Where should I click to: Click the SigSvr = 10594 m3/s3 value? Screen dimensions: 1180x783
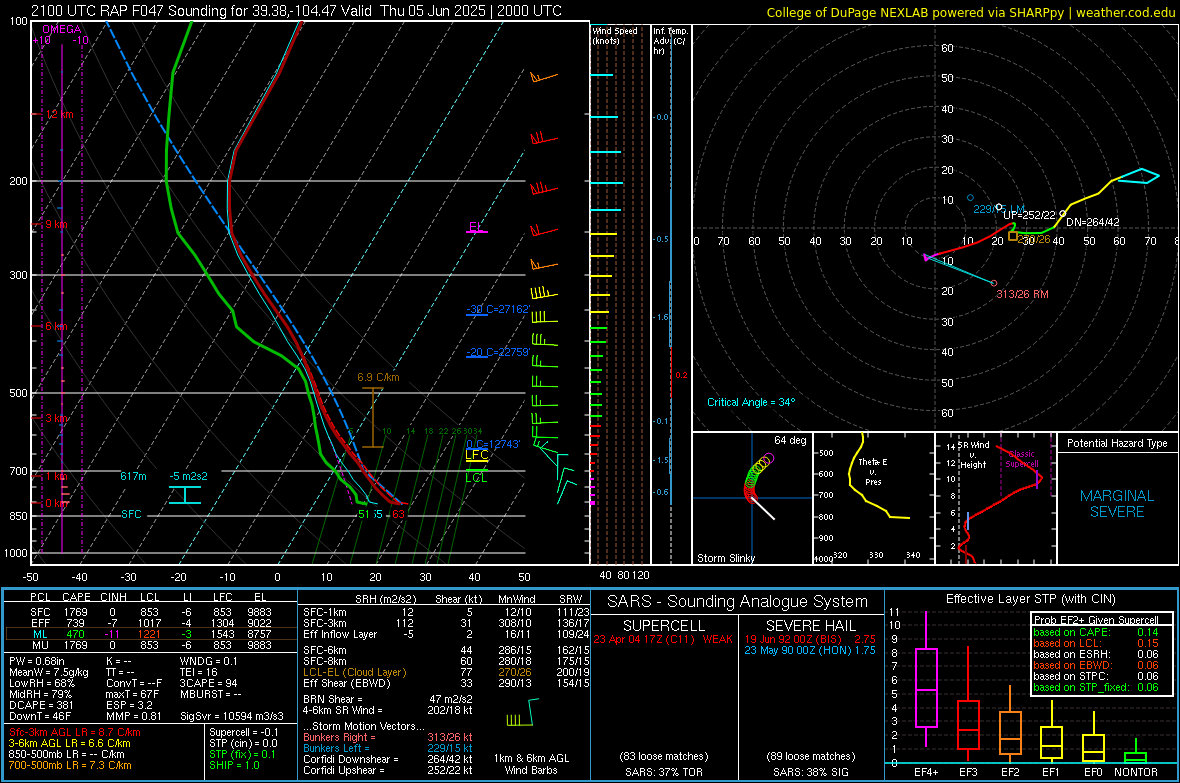click(x=232, y=716)
